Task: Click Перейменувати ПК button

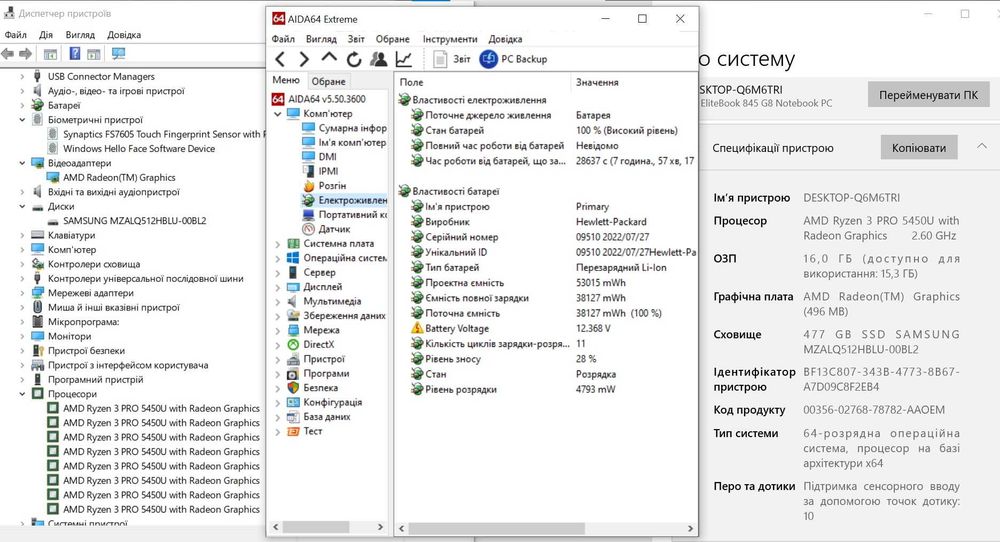Action: (x=928, y=95)
